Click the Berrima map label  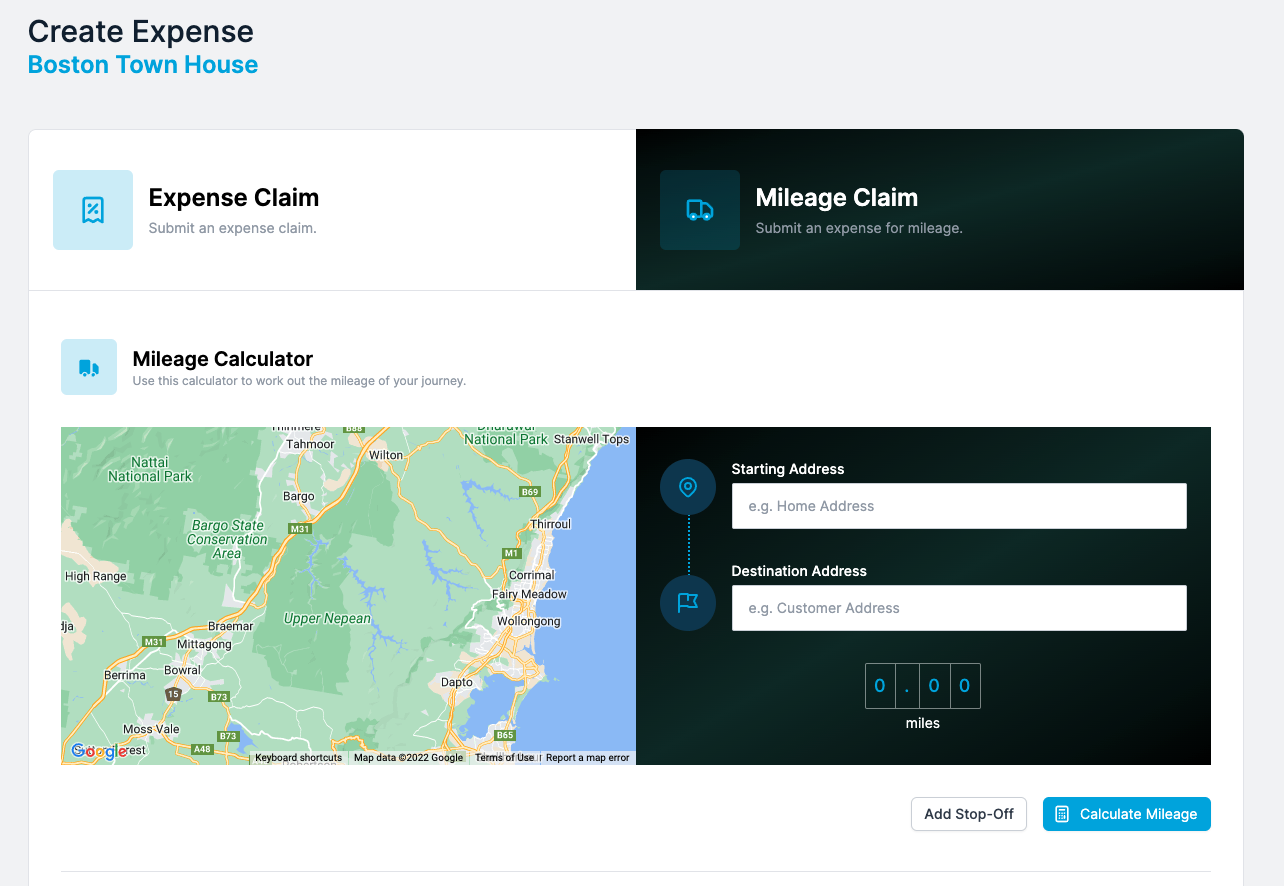click(x=125, y=676)
